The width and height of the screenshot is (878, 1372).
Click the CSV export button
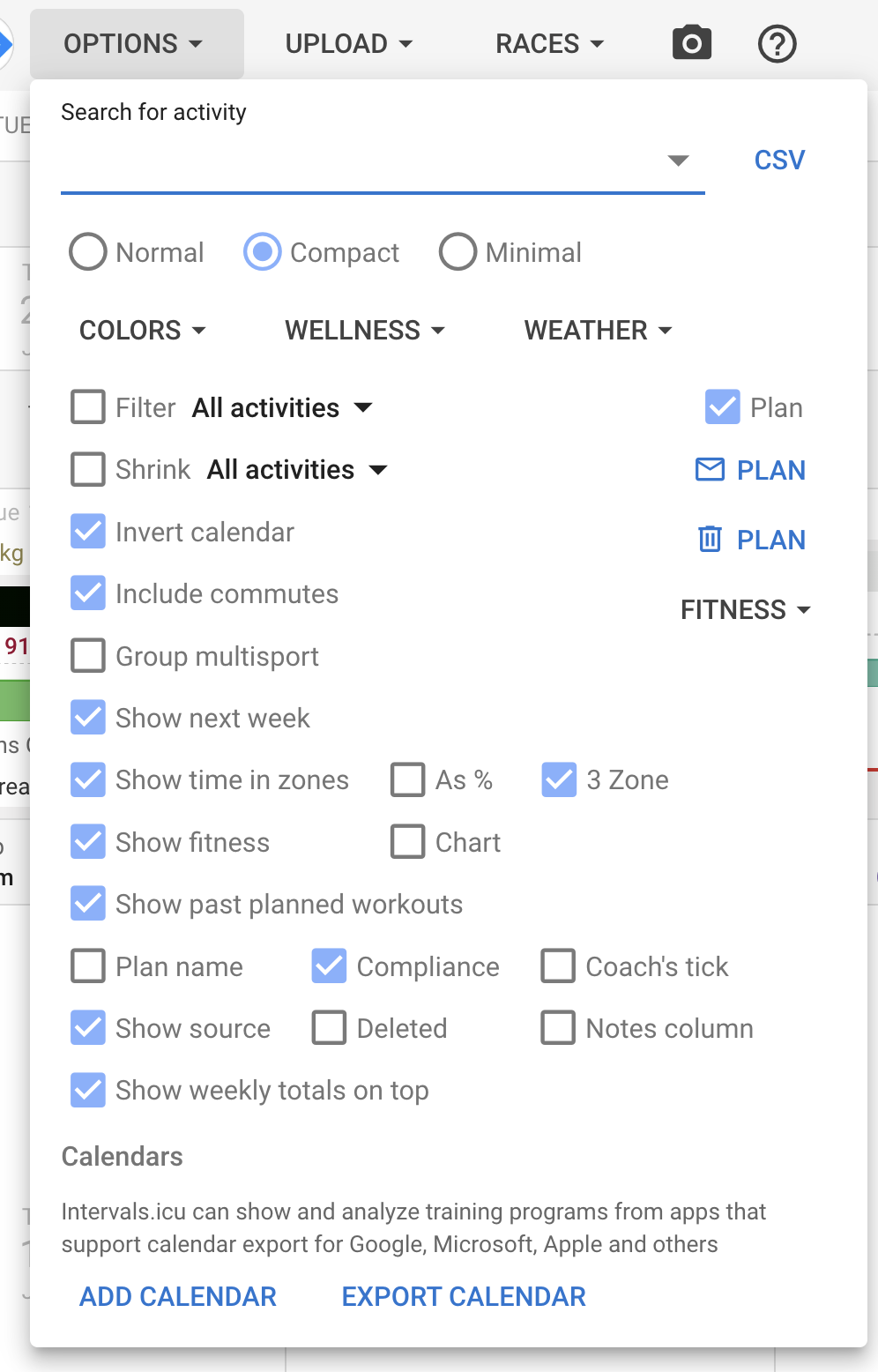point(779,160)
